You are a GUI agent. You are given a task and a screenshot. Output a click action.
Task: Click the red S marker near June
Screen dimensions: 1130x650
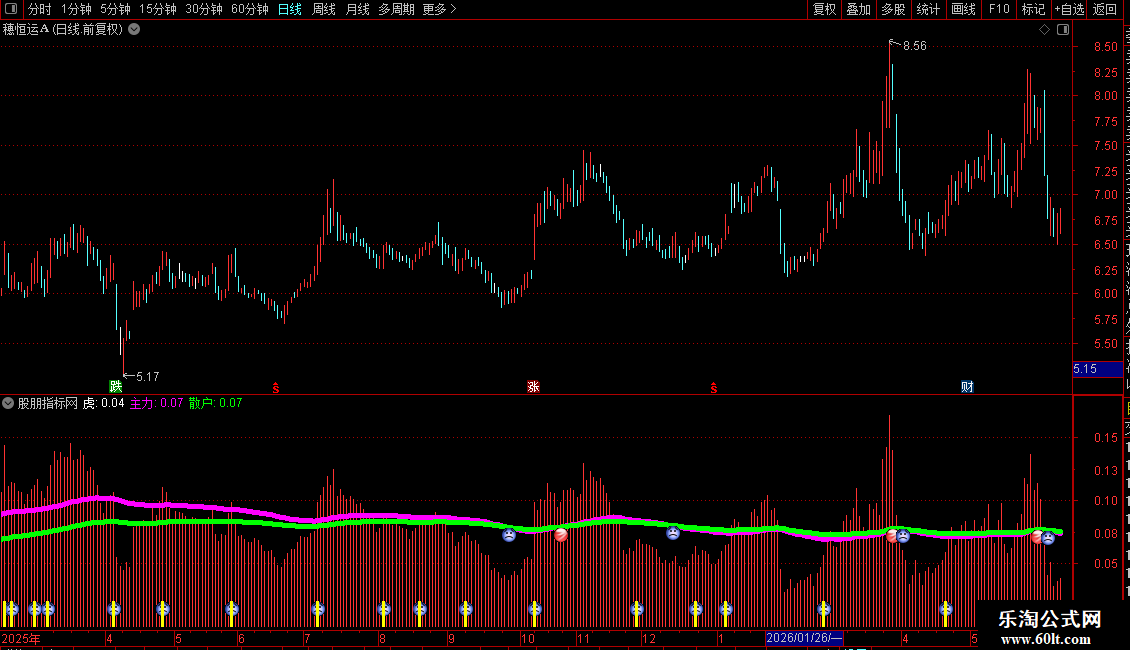pos(275,388)
